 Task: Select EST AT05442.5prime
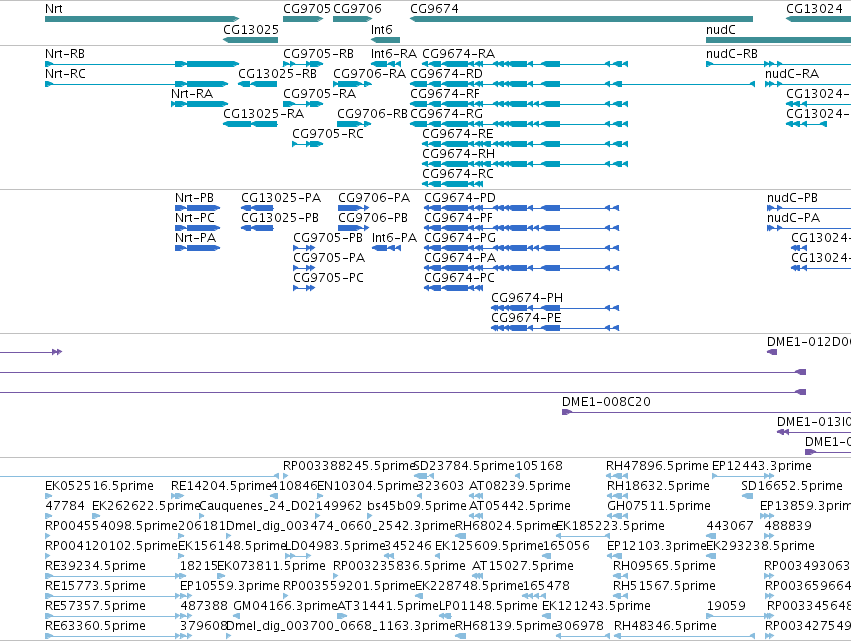pyautogui.click(x=520, y=506)
